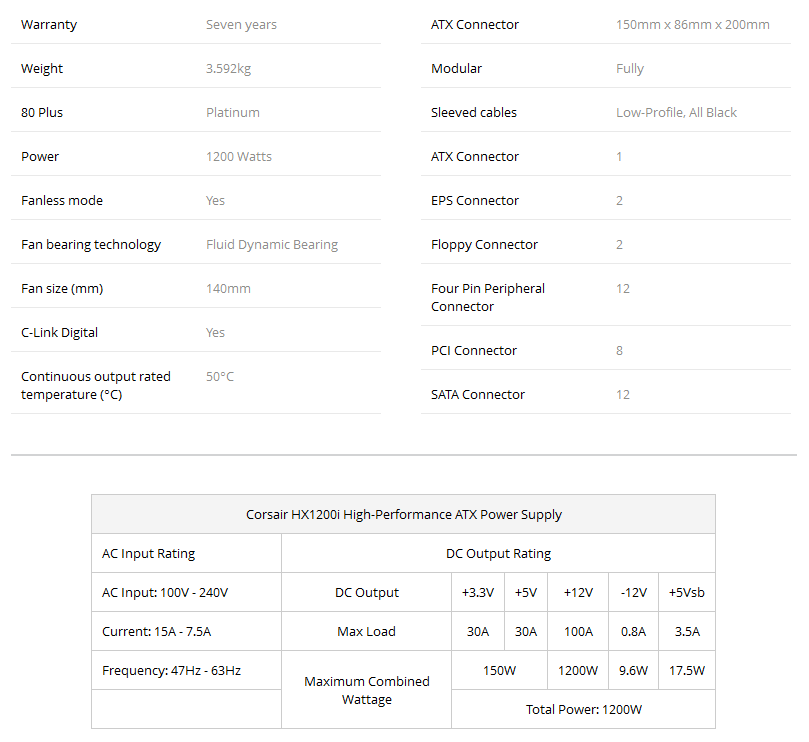
Task: Select the 'Four Pin Peripheral Connector' label
Action: [488, 297]
